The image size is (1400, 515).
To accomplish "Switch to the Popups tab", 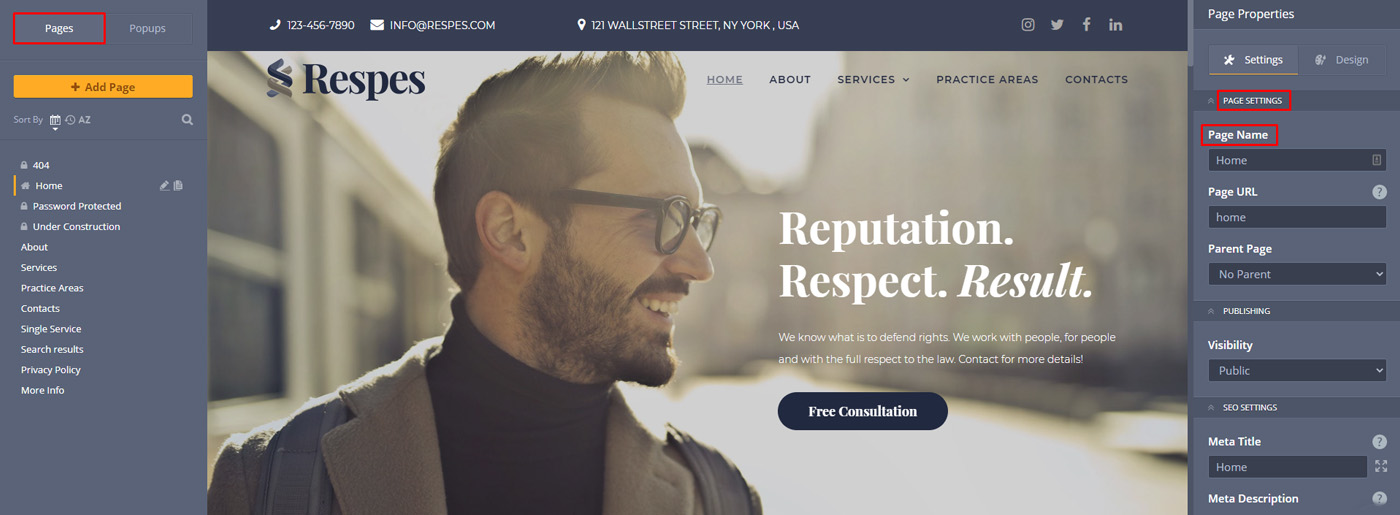I will (x=147, y=28).
